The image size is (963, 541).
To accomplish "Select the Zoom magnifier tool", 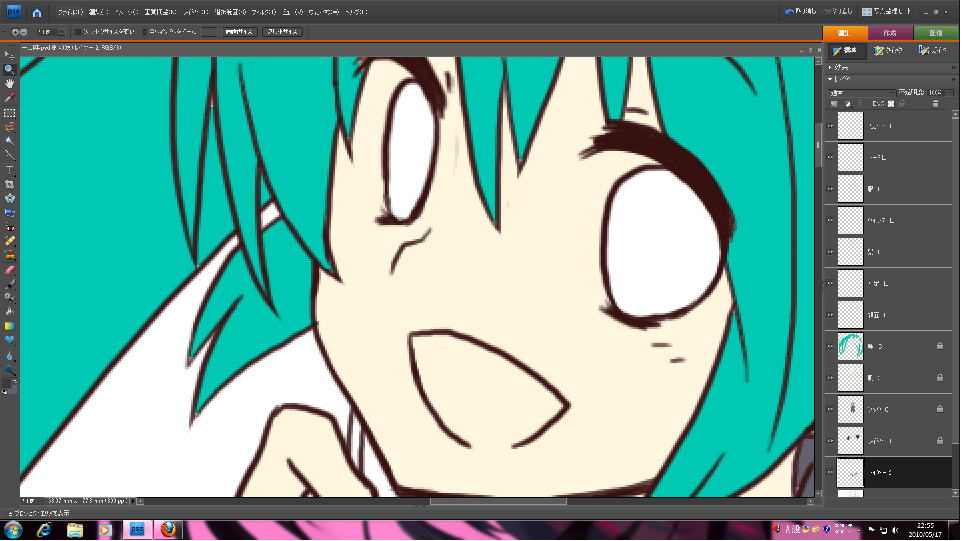I will point(9,69).
